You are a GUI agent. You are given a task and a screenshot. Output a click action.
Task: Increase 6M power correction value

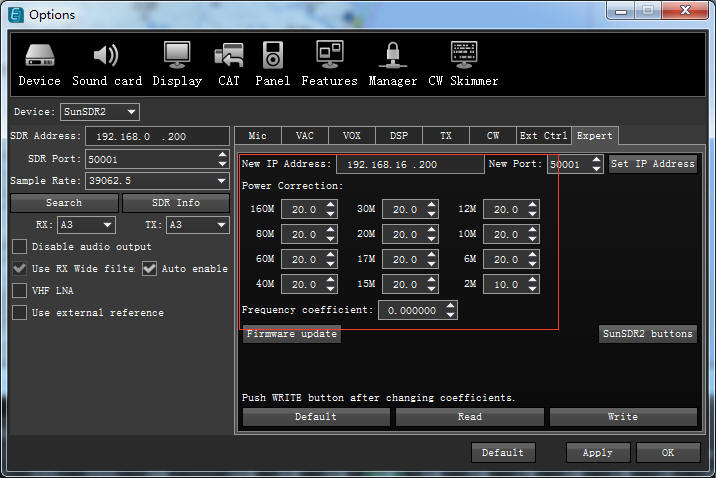(533, 254)
